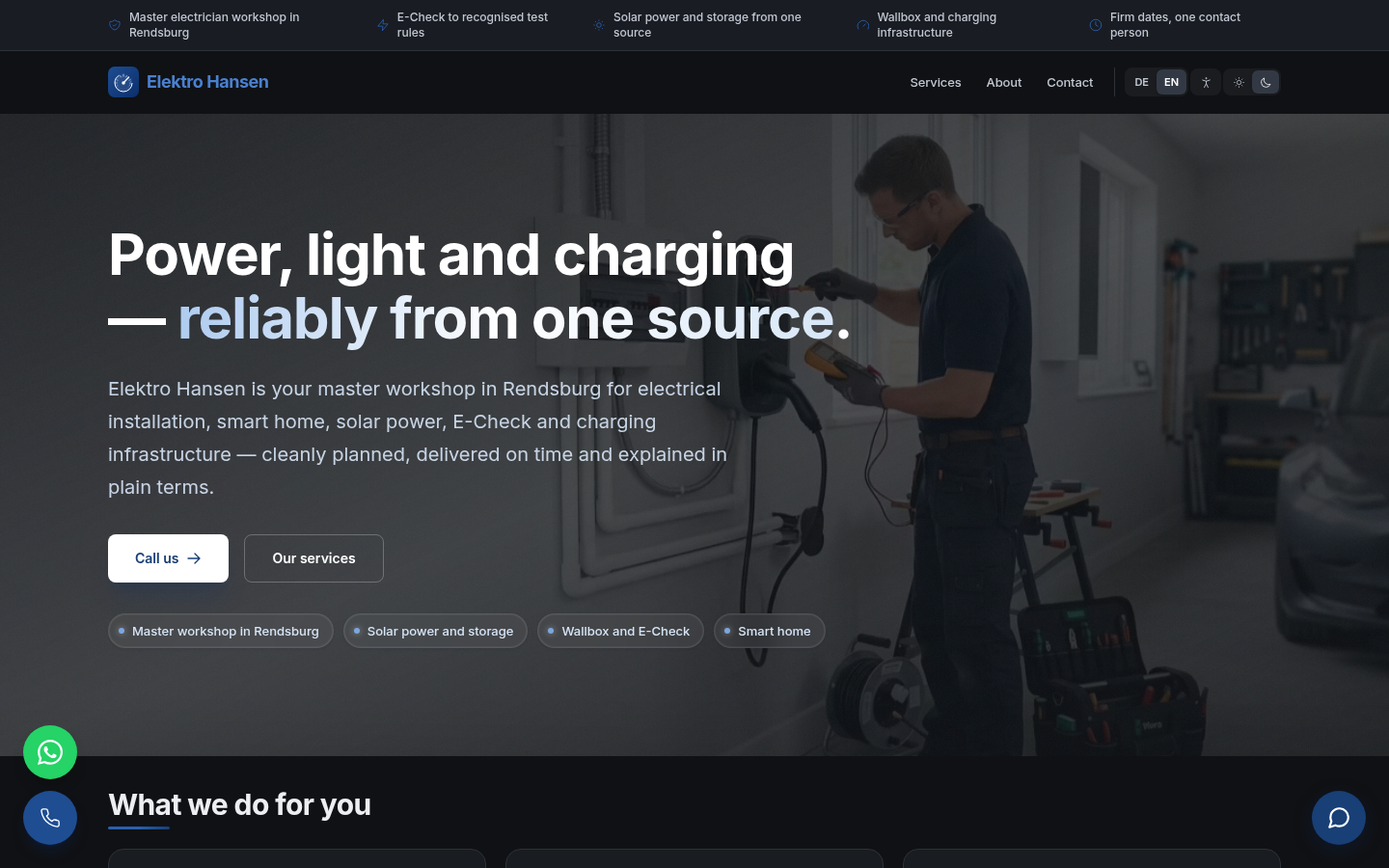Open the accessibility options icon
The height and width of the screenshot is (868, 1389).
click(1206, 82)
